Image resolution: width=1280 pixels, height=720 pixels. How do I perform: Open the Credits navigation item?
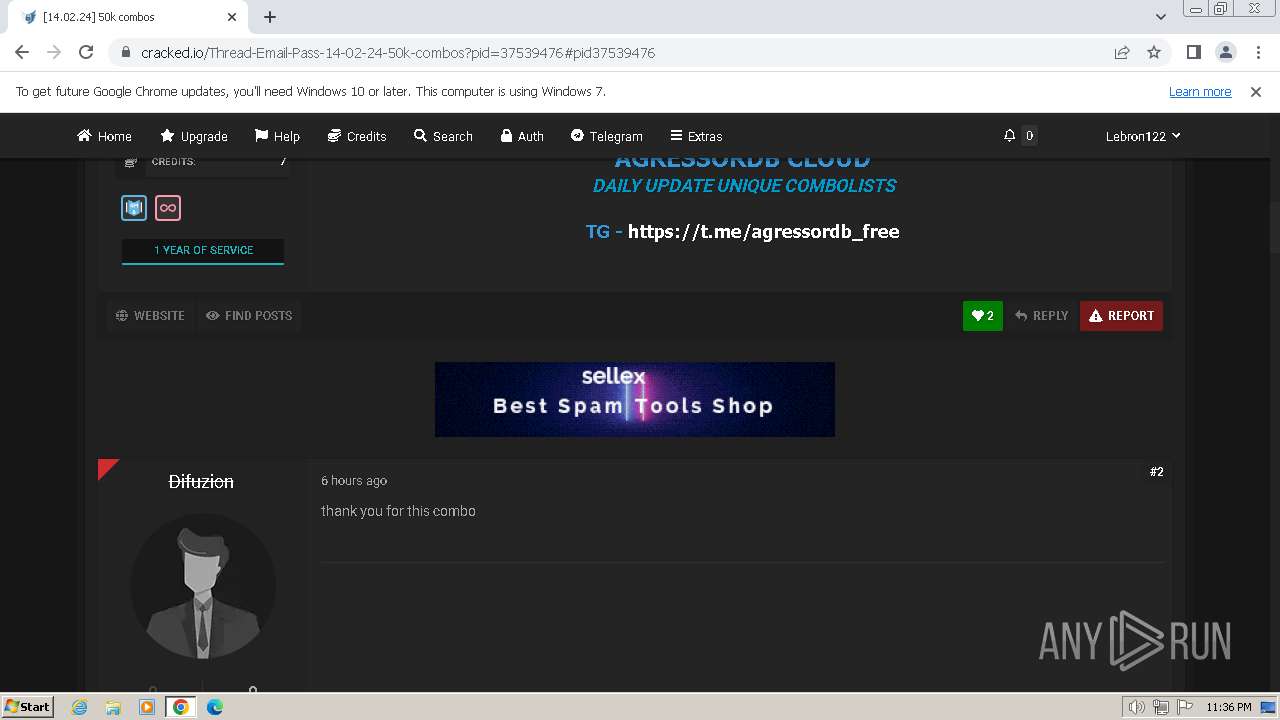(357, 136)
